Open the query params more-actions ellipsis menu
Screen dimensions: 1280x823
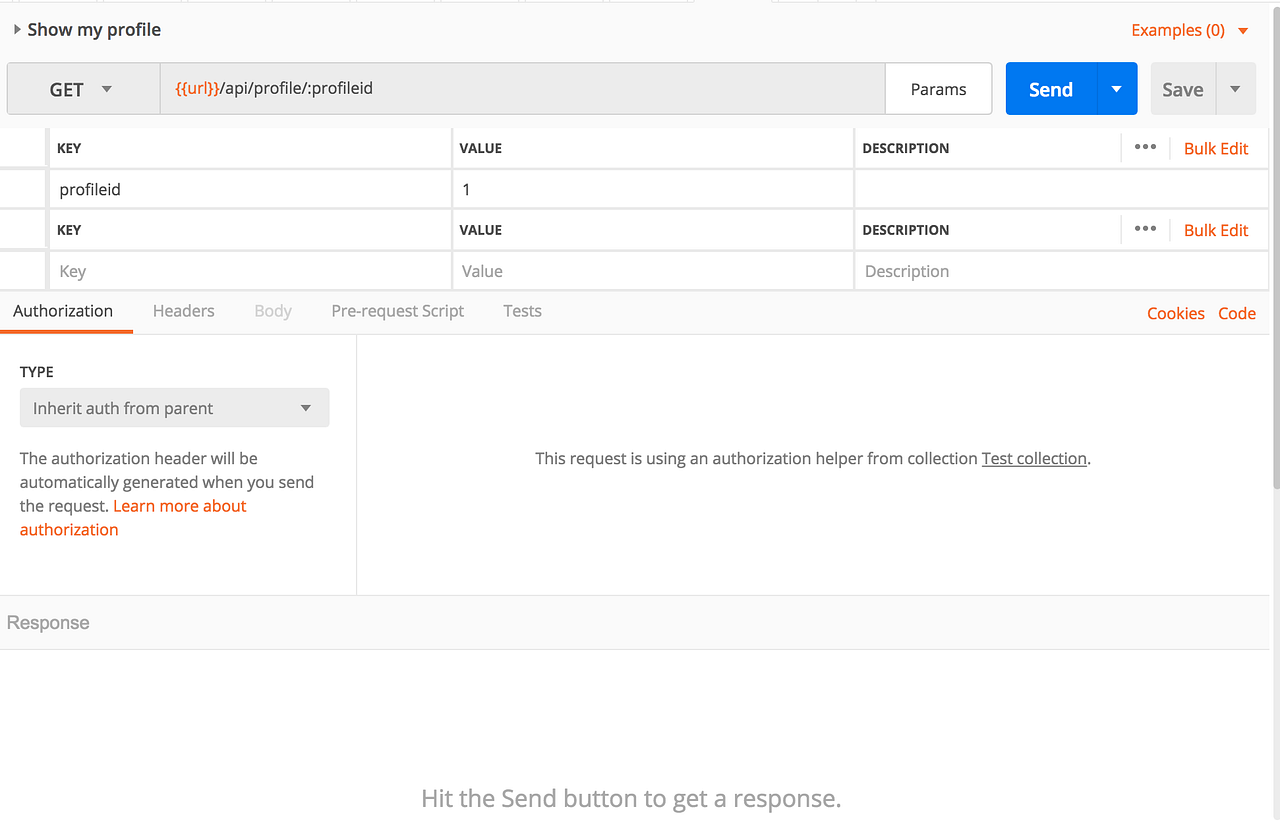click(x=1144, y=229)
